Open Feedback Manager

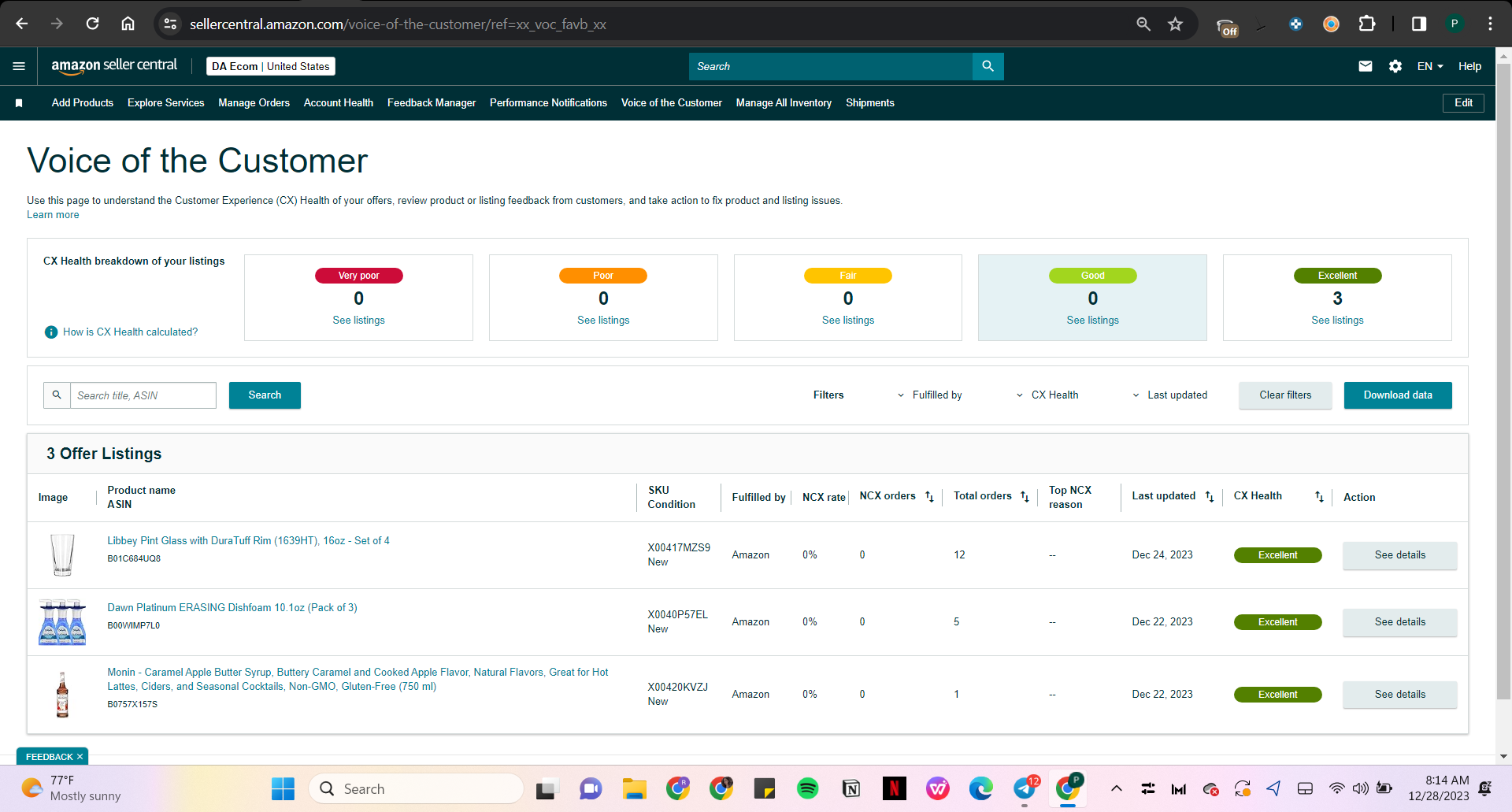(x=432, y=103)
